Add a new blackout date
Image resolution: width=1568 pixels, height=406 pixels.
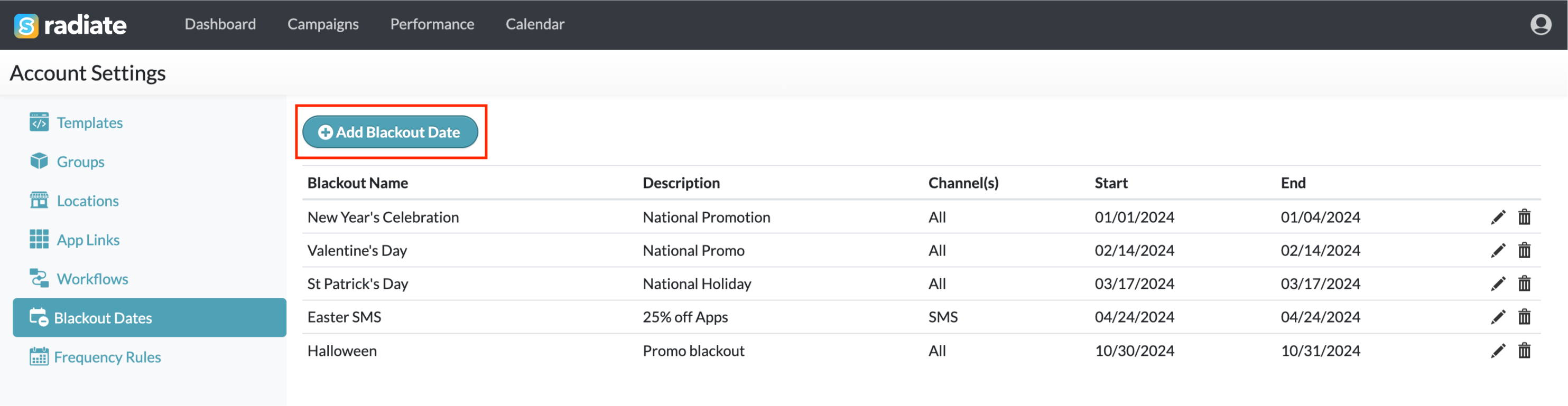(390, 132)
